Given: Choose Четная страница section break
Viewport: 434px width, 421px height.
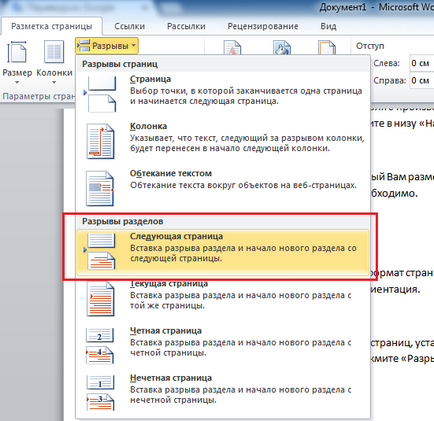Looking at the screenshot, I should 223,346.
